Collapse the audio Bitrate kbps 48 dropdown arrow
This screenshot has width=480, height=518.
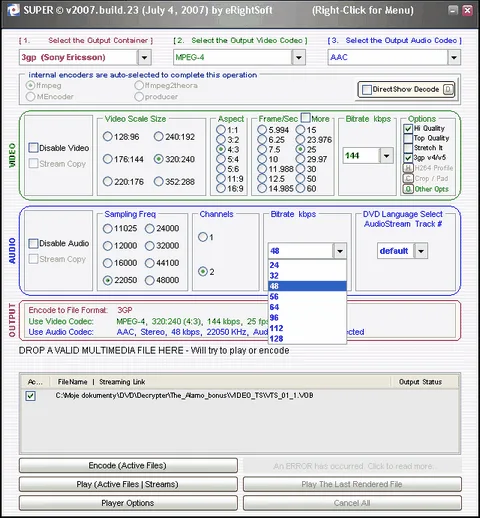point(340,251)
